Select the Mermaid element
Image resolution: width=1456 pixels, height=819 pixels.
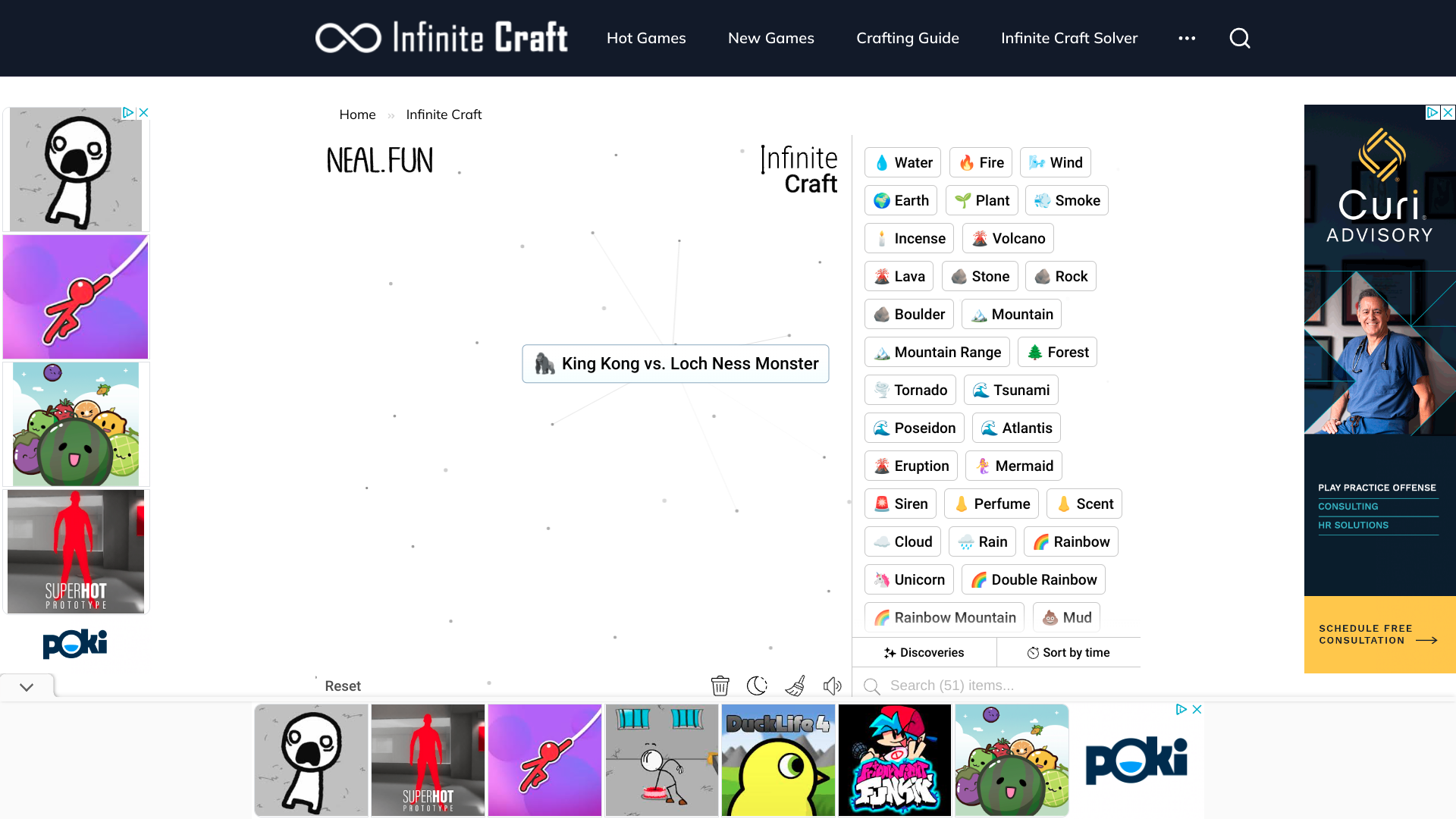coord(1014,466)
